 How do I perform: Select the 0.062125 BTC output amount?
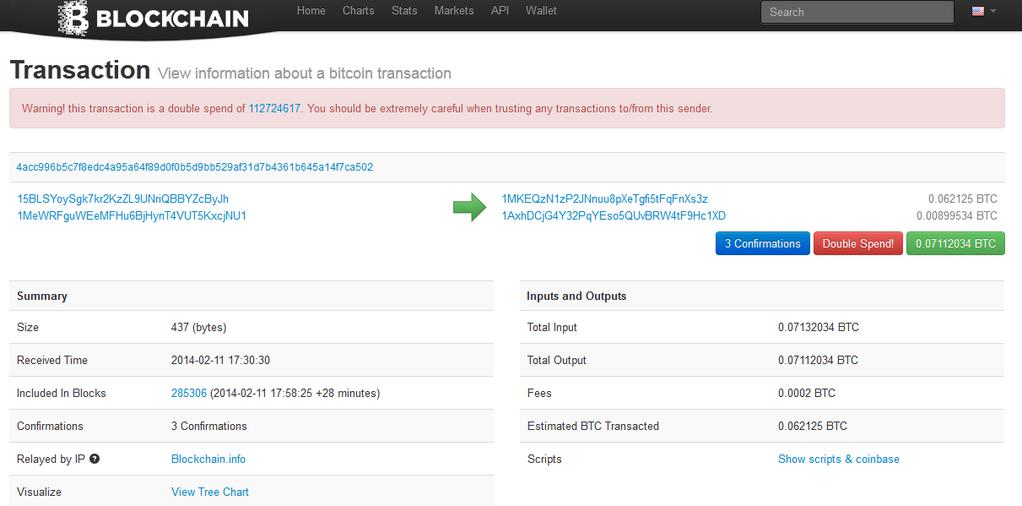[x=963, y=199]
